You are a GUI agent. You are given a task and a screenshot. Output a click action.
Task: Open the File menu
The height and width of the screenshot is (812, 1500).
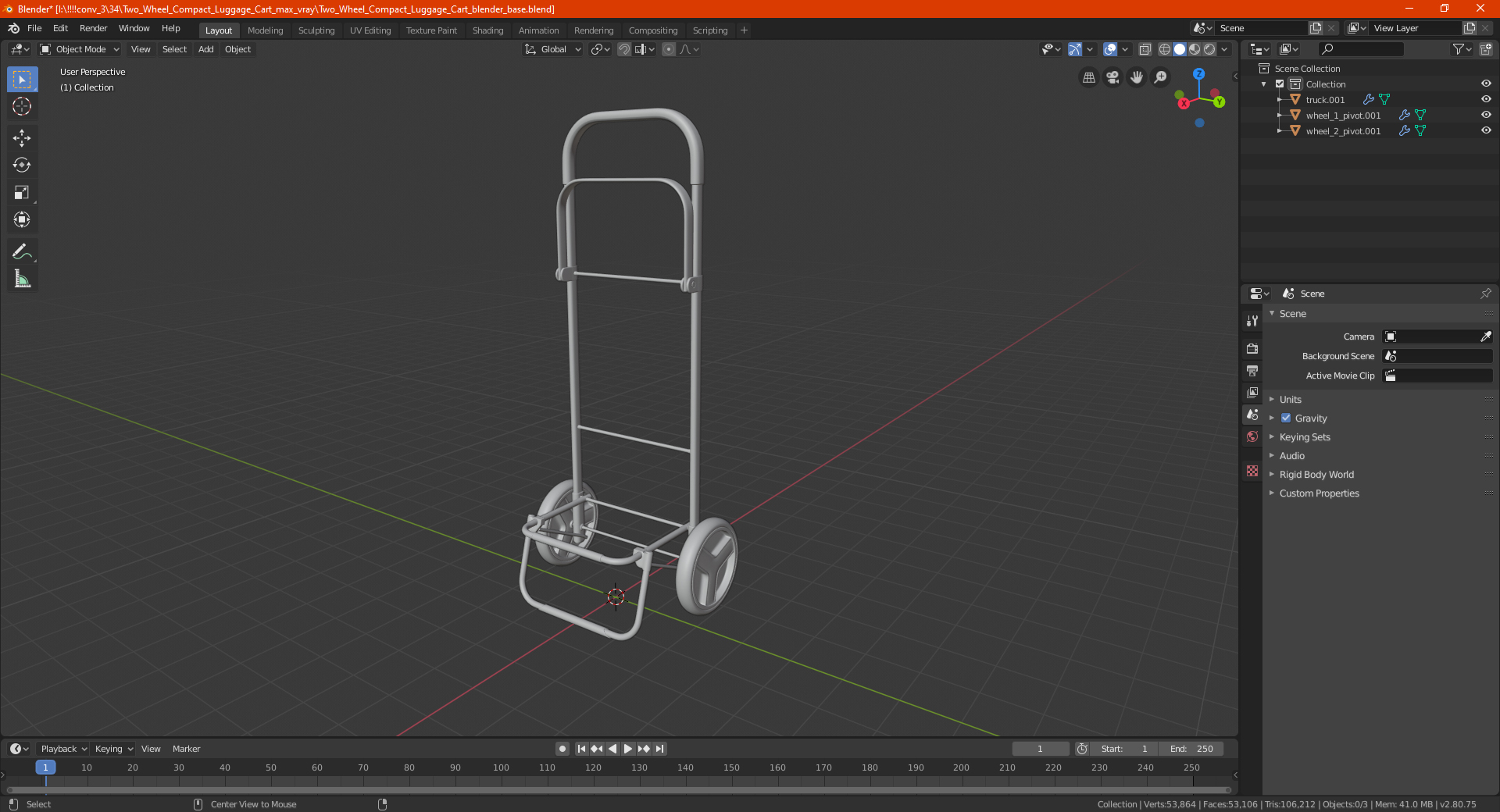(x=34, y=28)
